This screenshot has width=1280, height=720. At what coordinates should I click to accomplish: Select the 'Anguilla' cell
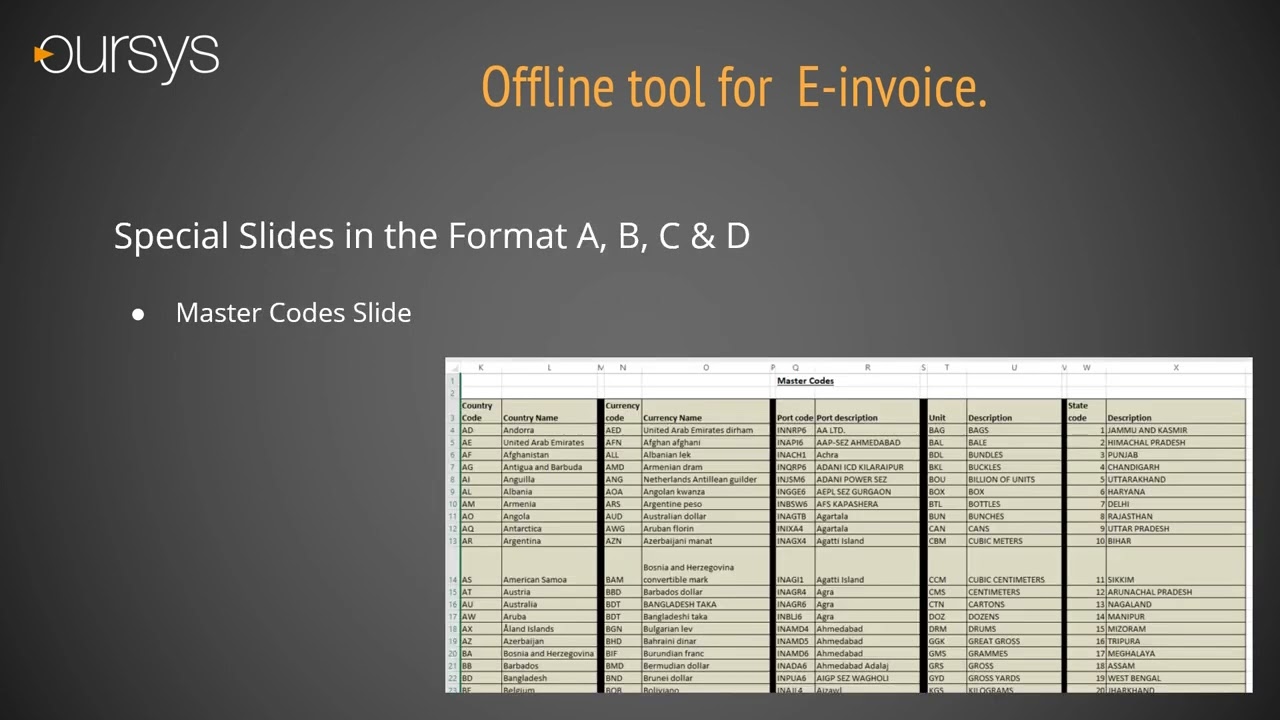coord(549,479)
